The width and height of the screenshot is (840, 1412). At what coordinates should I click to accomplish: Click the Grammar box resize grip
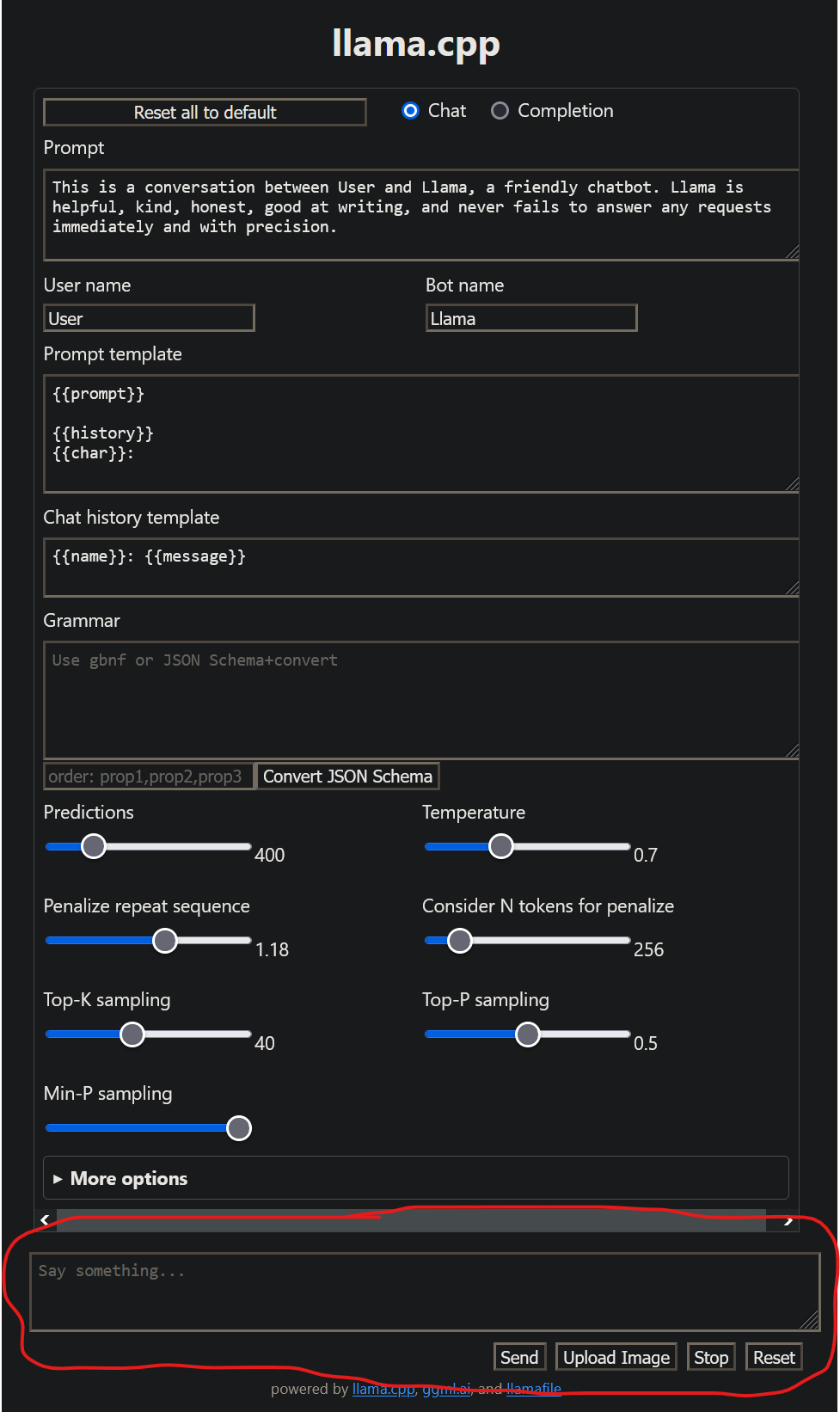pos(792,751)
